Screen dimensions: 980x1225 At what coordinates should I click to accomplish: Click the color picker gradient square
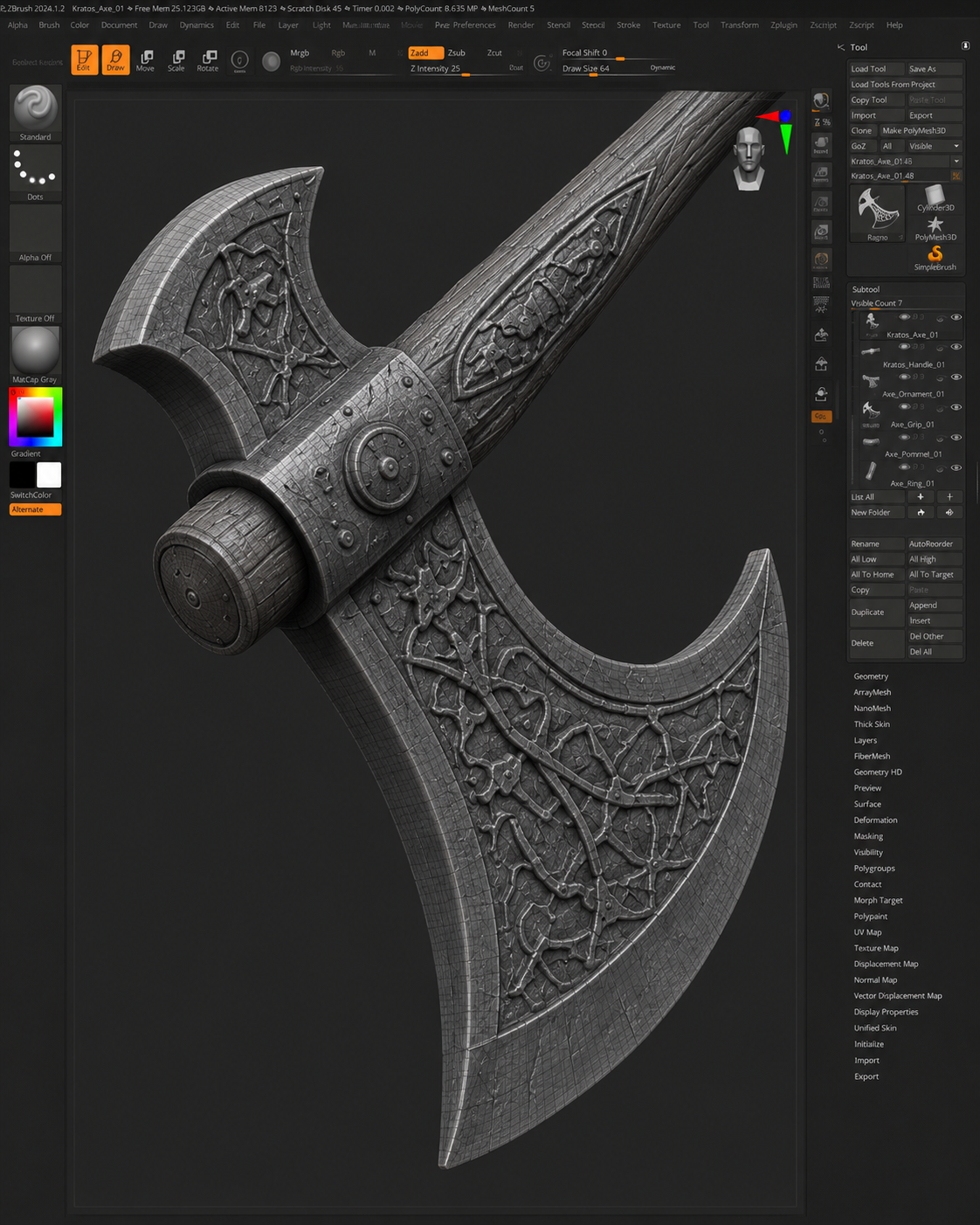36,418
